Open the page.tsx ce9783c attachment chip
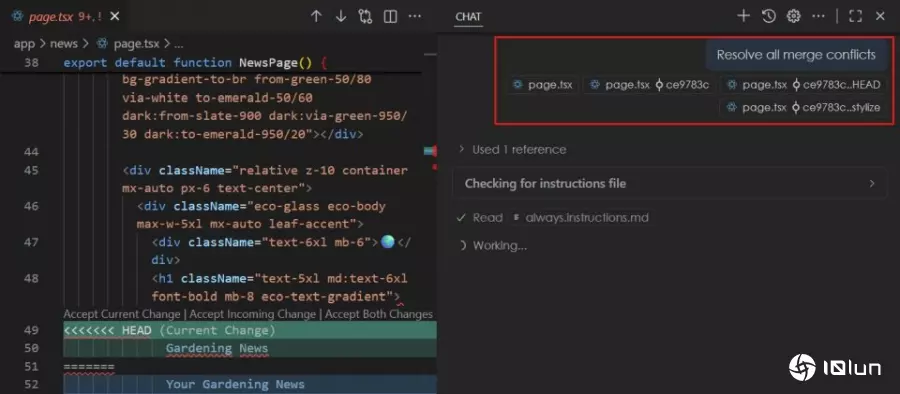900x394 pixels. tap(649, 85)
